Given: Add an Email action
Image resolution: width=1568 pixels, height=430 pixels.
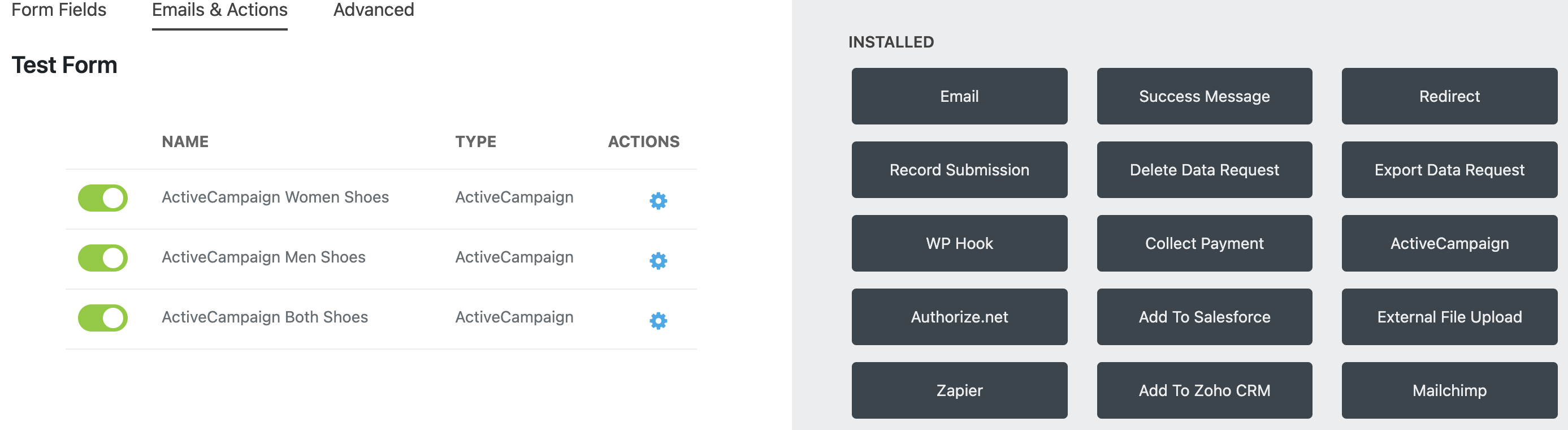Looking at the screenshot, I should [959, 96].
